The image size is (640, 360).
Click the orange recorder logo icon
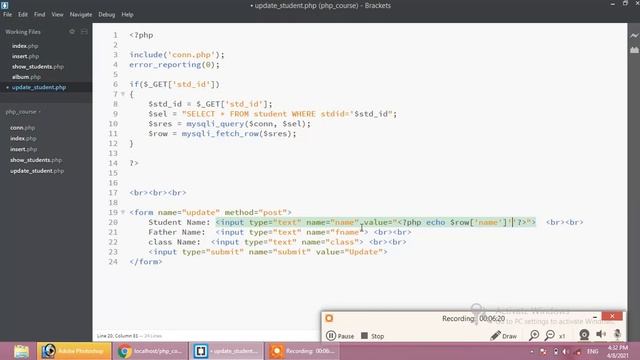[x=329, y=318]
